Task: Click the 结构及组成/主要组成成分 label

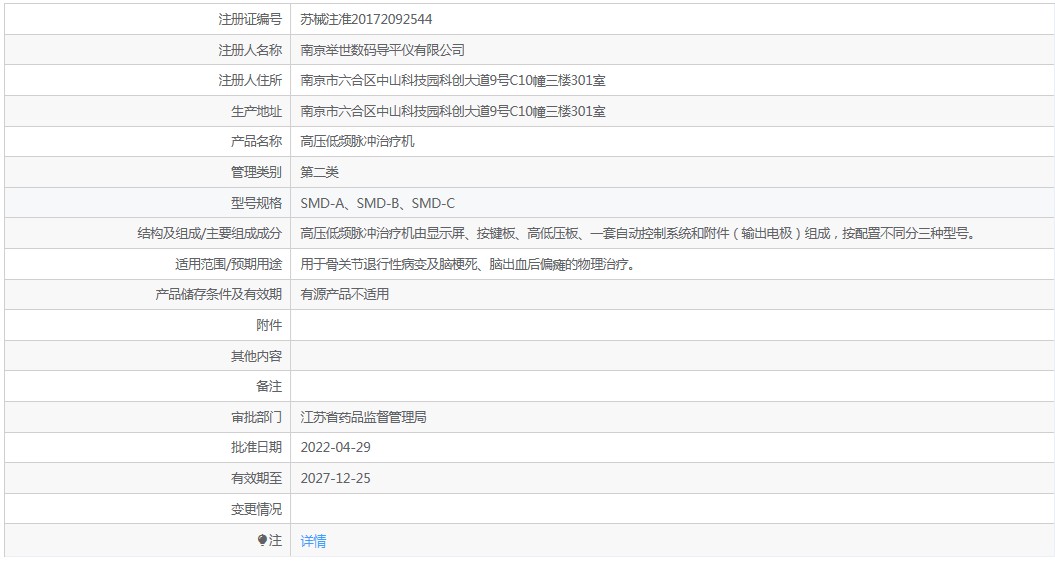Action: (x=209, y=233)
